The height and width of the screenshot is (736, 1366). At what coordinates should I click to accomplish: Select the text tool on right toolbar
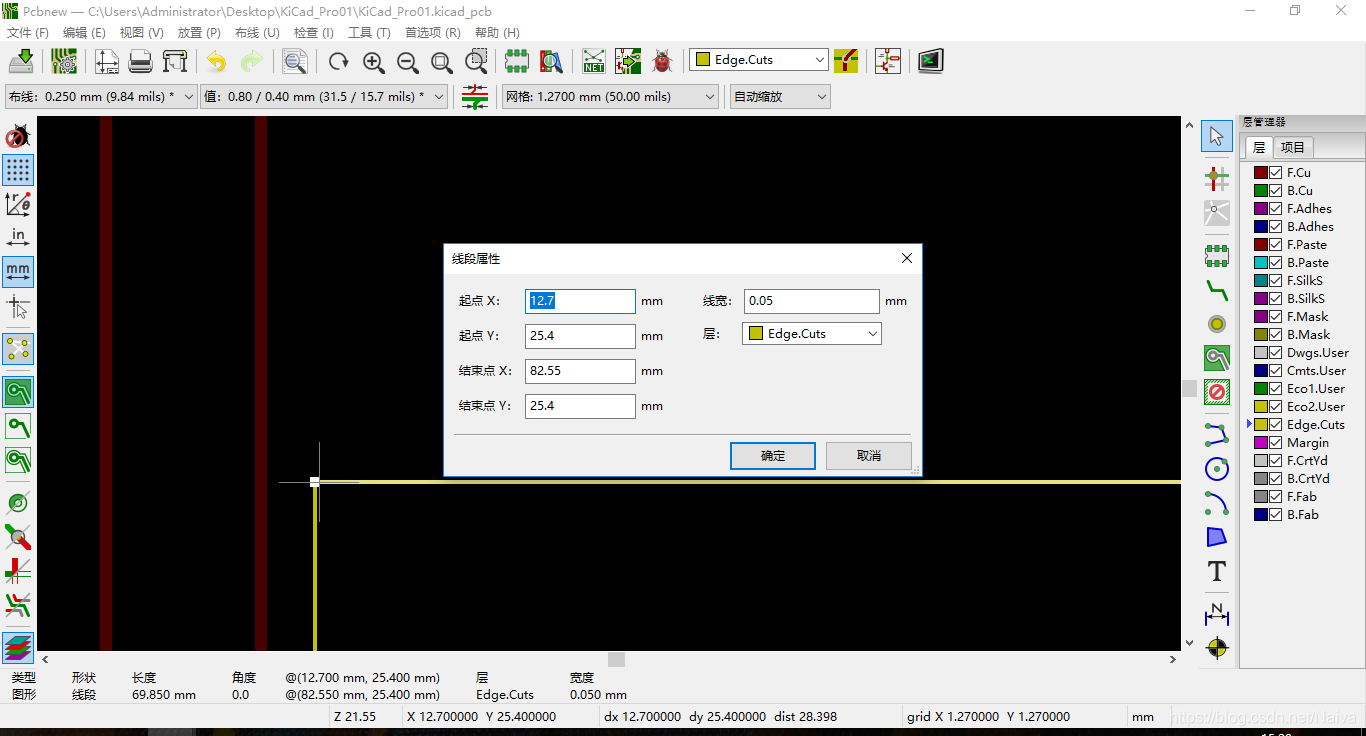pyautogui.click(x=1216, y=571)
